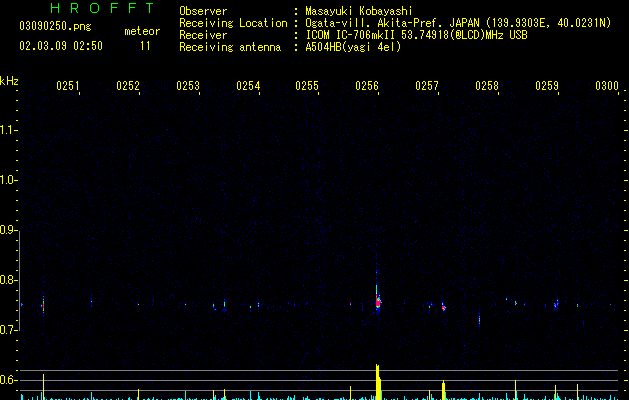The width and height of the screenshot is (629, 400).
Task: Click the date stamp 02.03.09 02:50
Action: (61, 46)
